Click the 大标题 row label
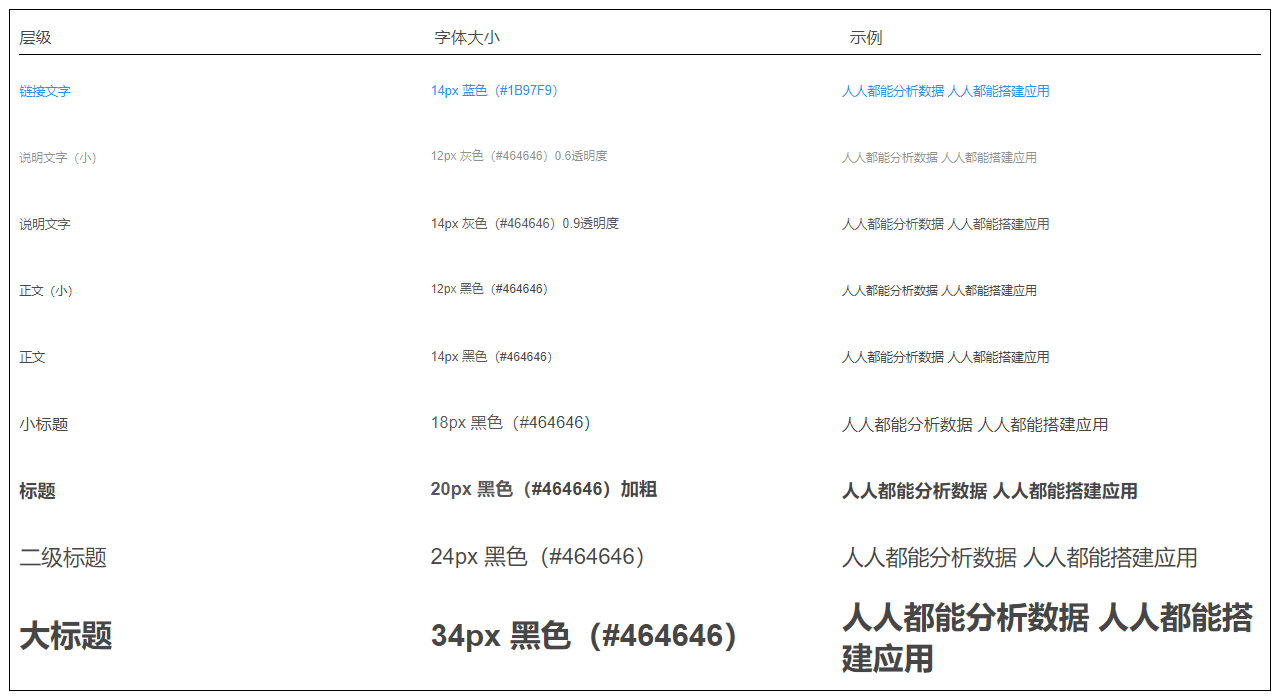The image size is (1280, 700). [66, 636]
